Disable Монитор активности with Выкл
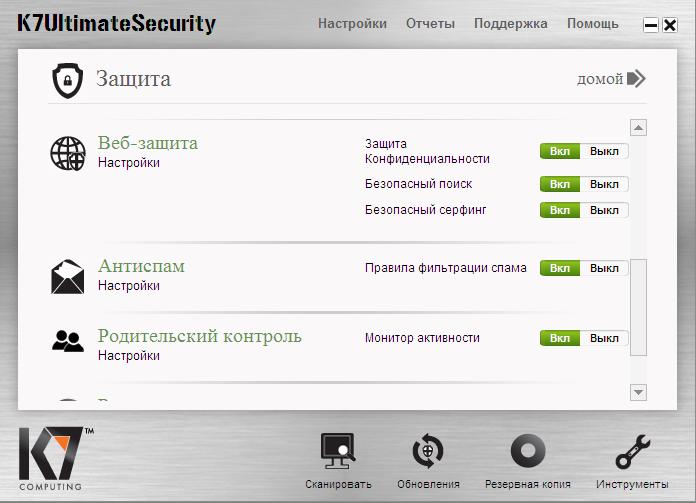This screenshot has width=696, height=503. click(604, 338)
